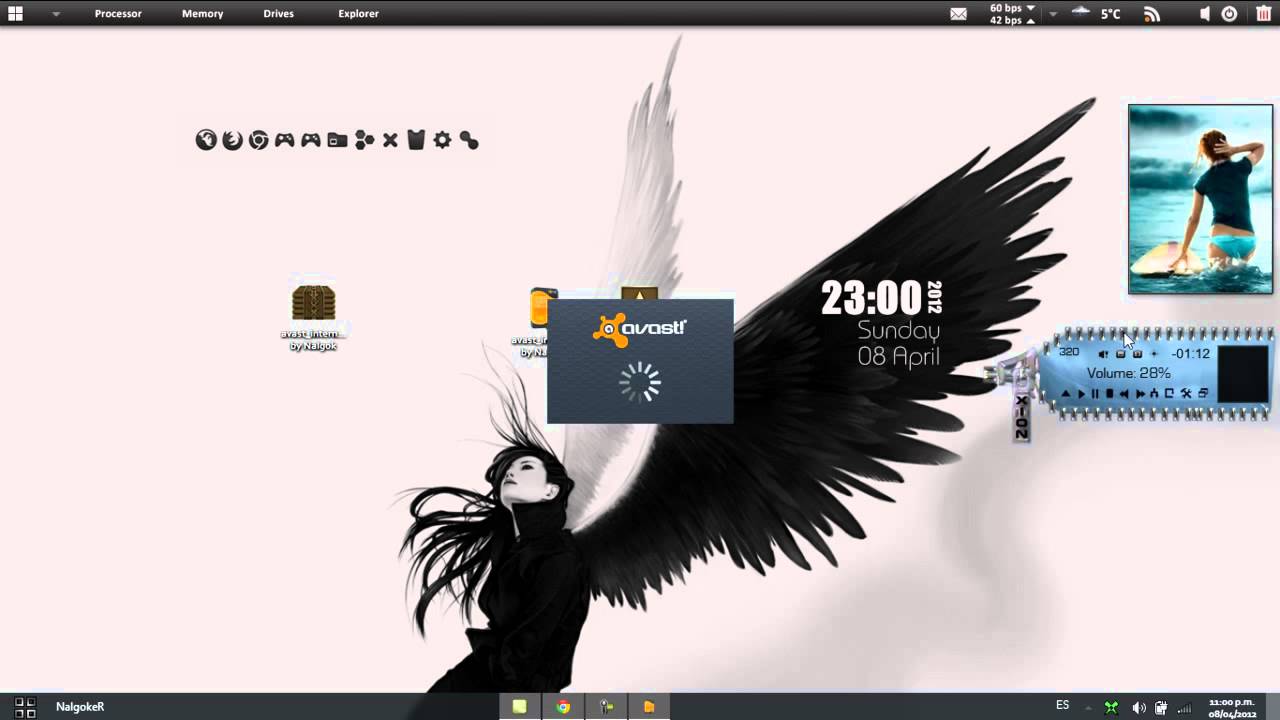
Task: Click the Windows logo in top bar
Action: [15, 14]
